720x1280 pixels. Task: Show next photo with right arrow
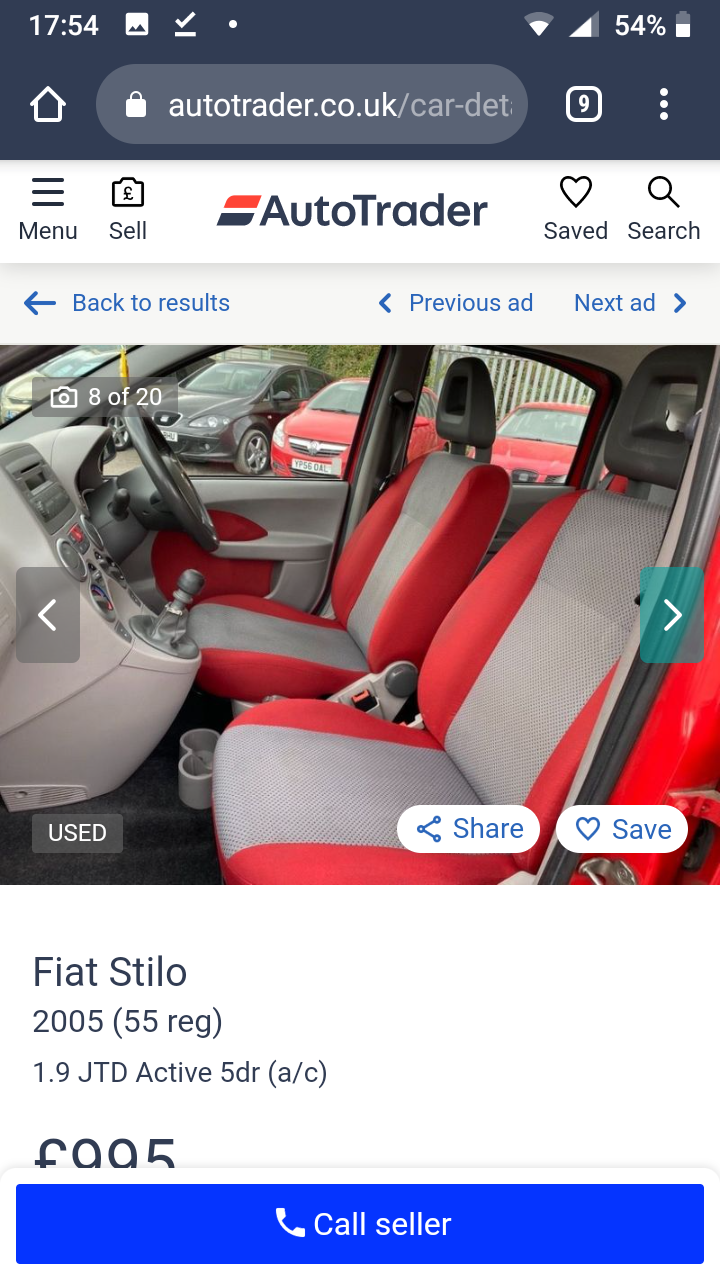(672, 615)
